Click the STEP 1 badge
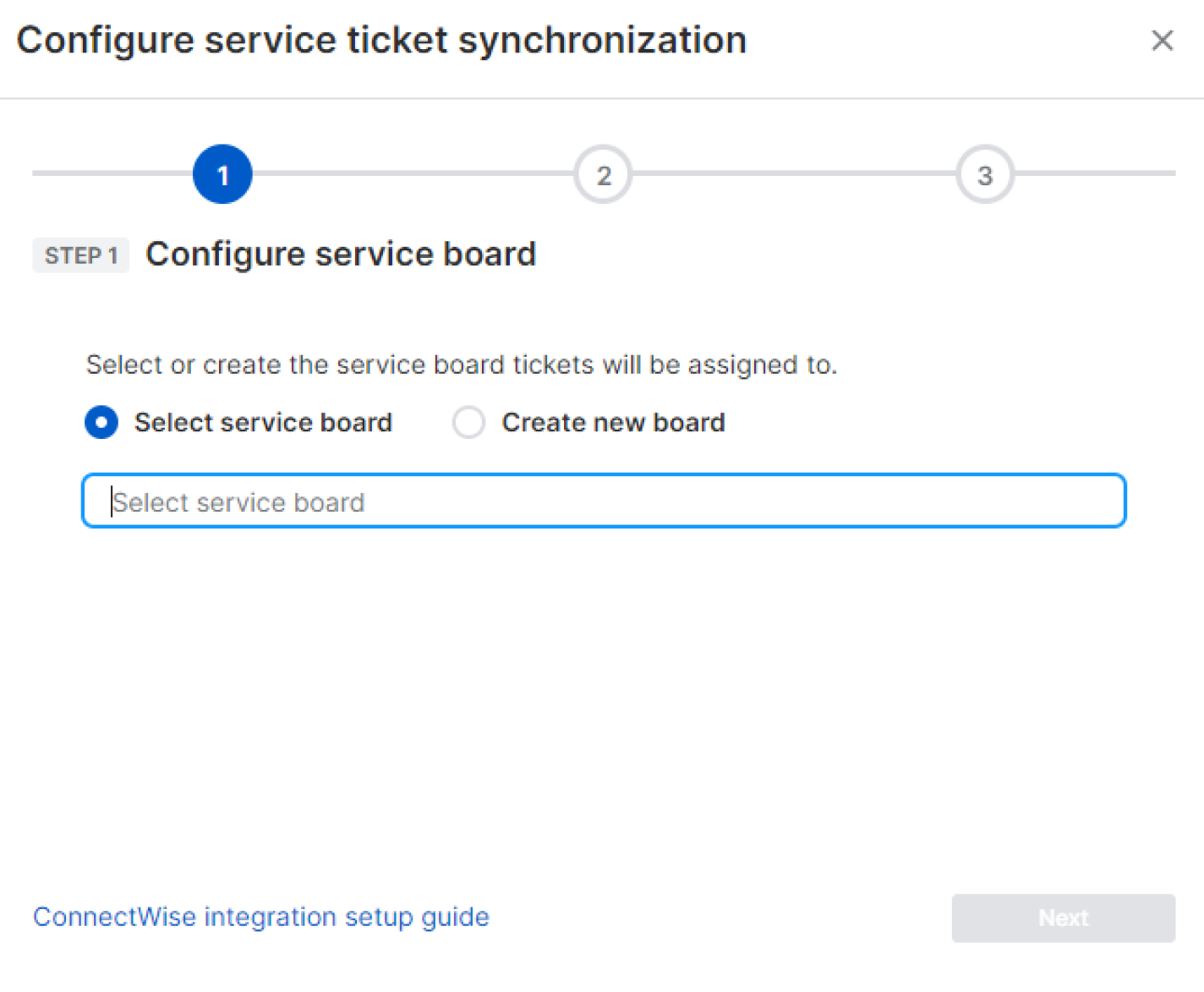 [80, 255]
